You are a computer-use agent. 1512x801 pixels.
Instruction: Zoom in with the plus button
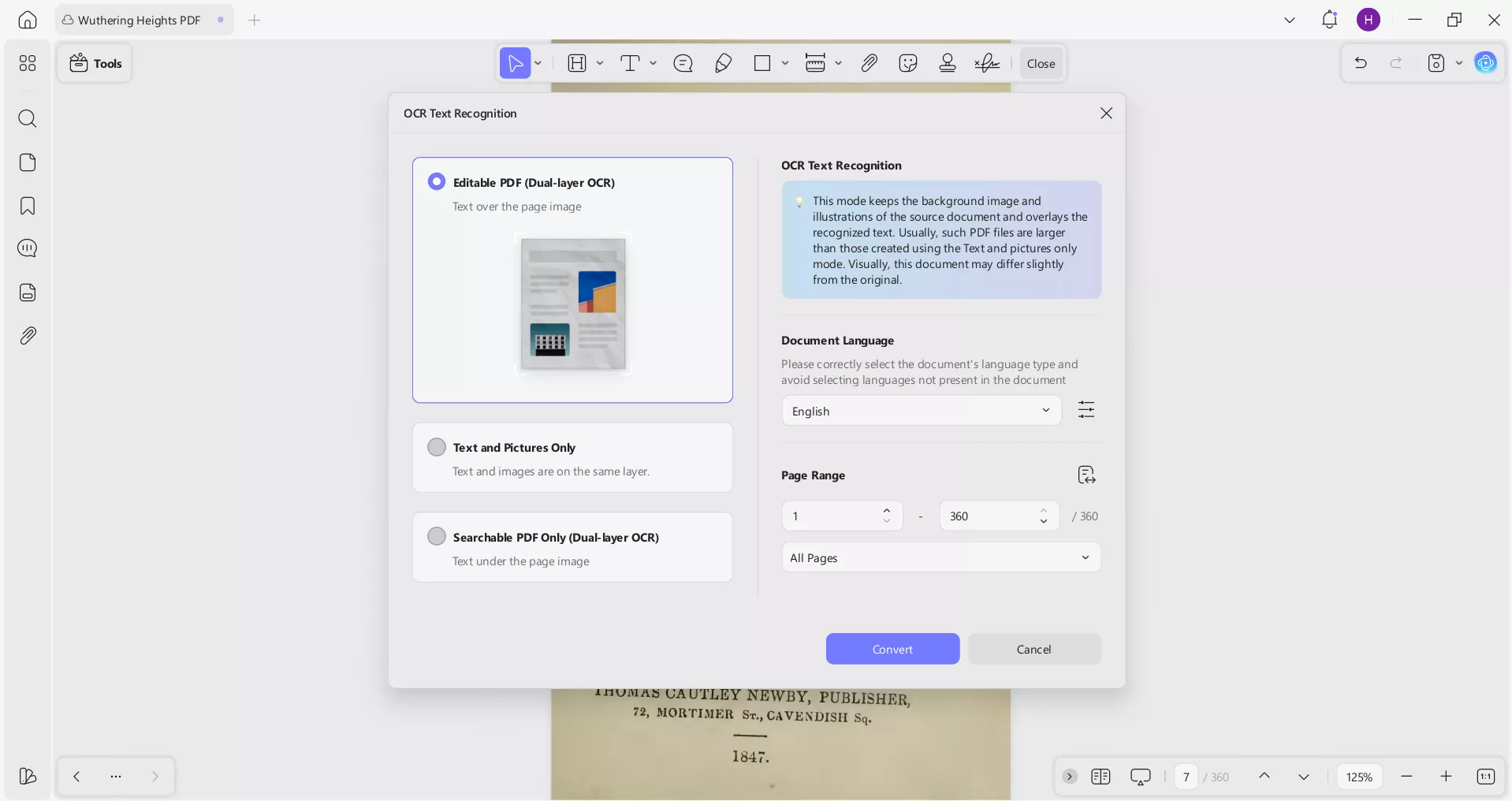pos(1446,777)
